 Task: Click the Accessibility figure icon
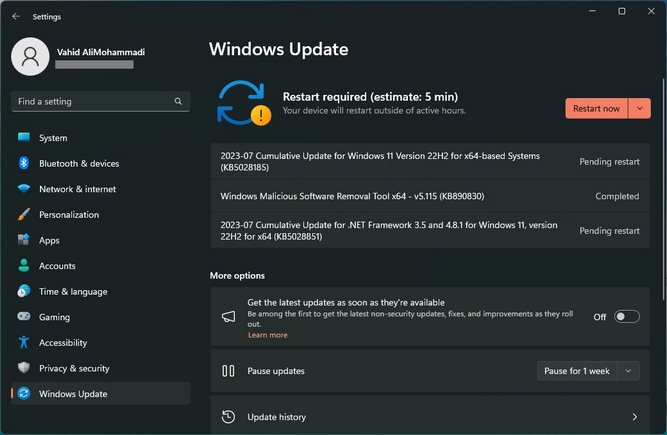coord(24,342)
